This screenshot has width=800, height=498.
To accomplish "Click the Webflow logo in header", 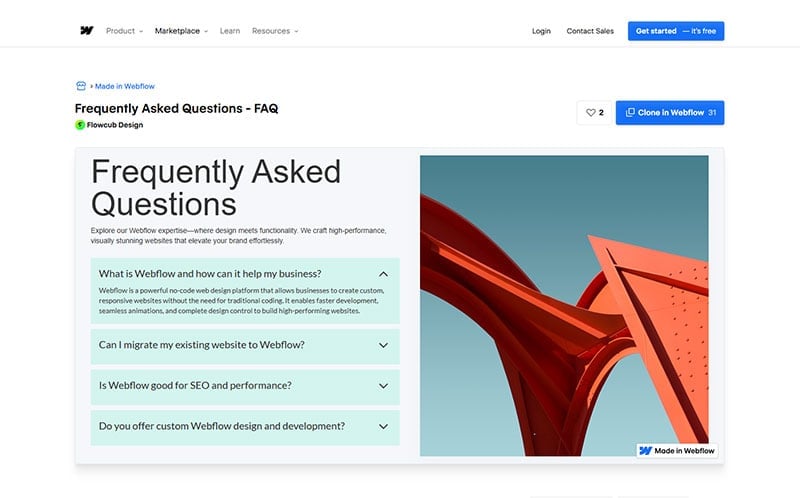I will click(x=87, y=31).
